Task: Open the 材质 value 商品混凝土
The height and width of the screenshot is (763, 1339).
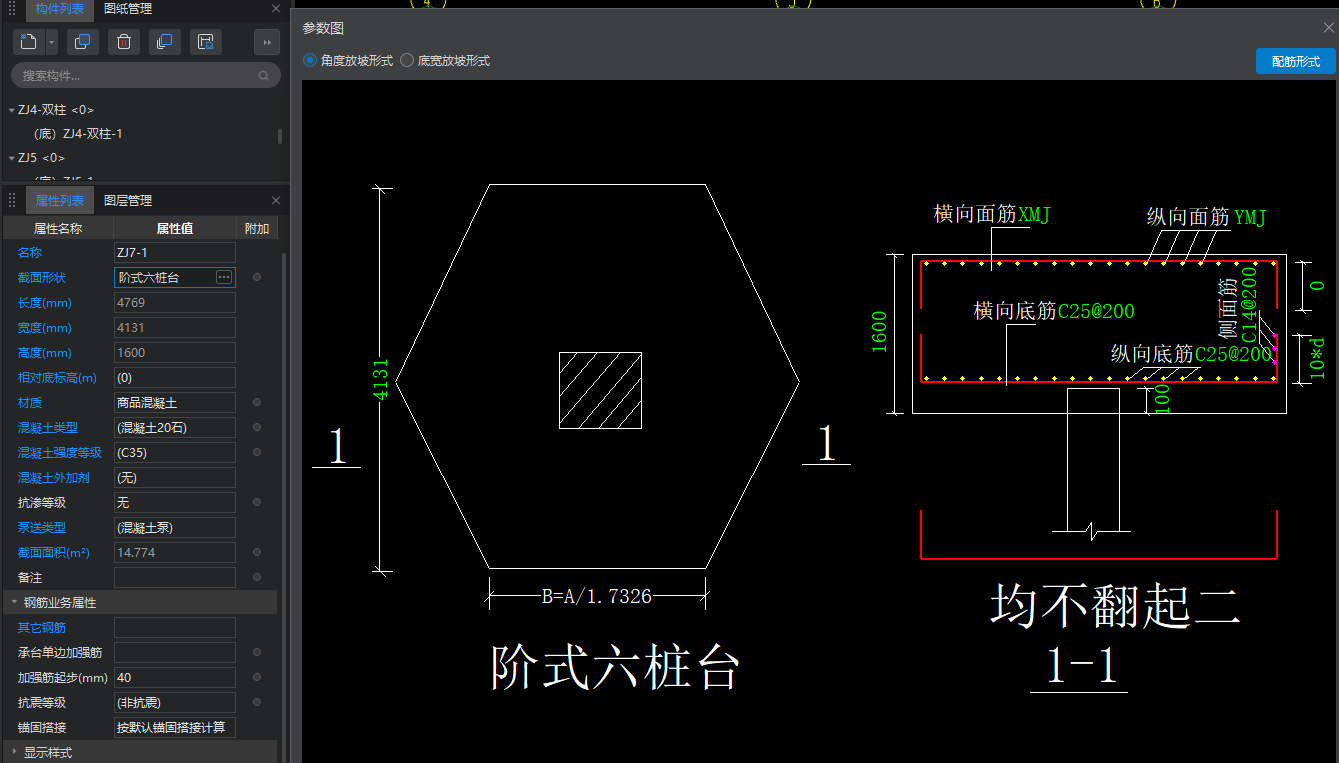Action: [x=175, y=402]
